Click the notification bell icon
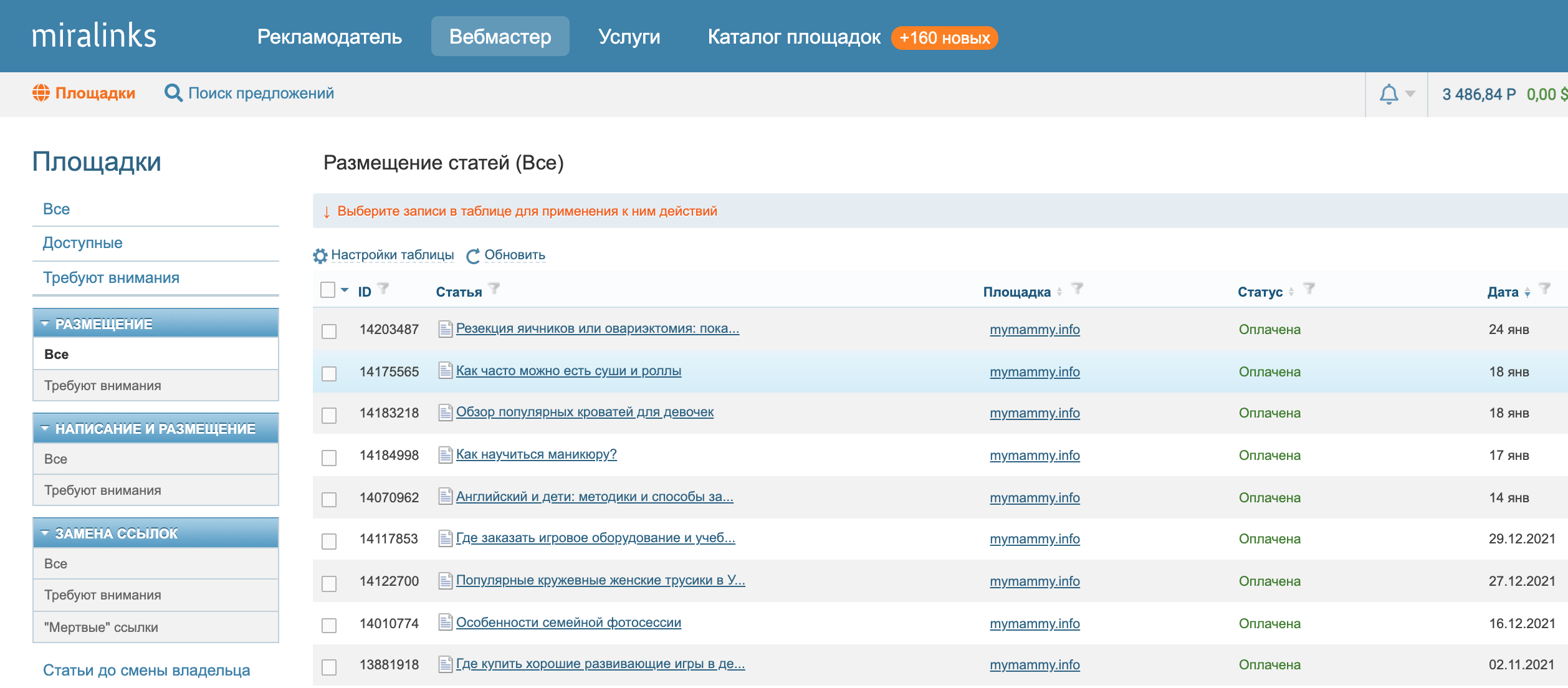The image size is (1568, 688). click(x=1389, y=95)
